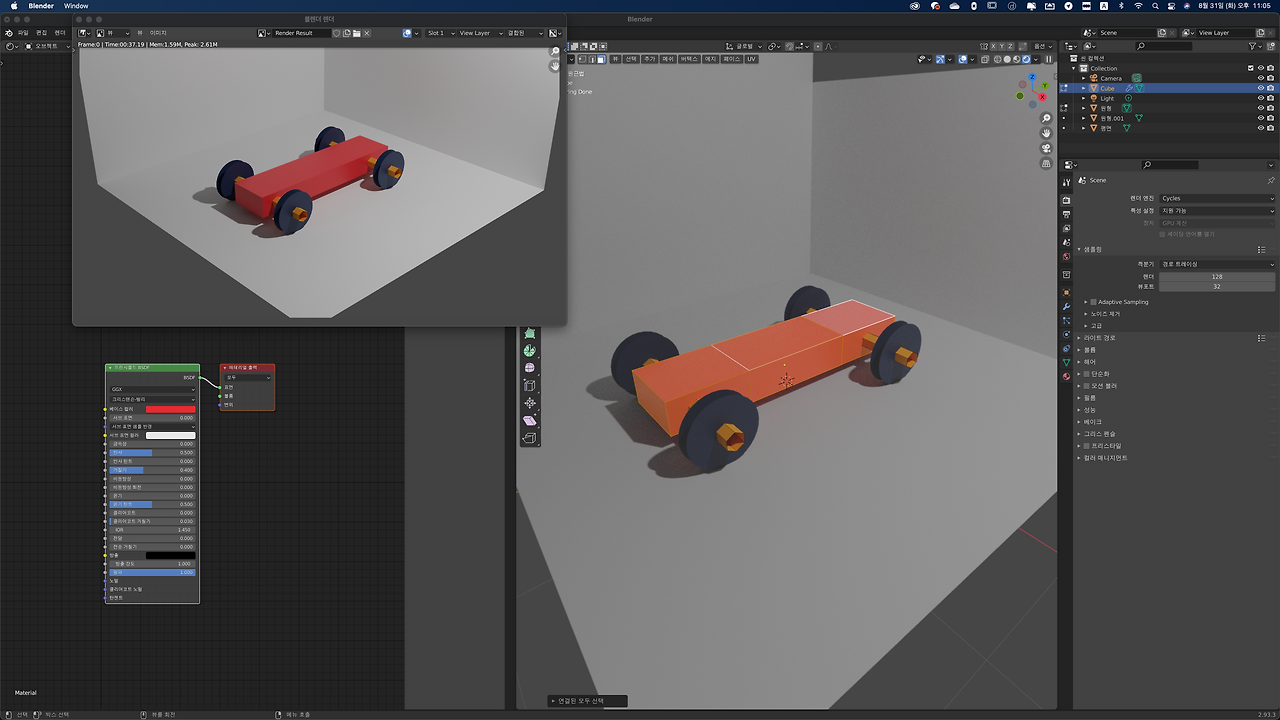Open the Output properties tab icon
The width and height of the screenshot is (1280, 720).
pyautogui.click(x=1066, y=214)
